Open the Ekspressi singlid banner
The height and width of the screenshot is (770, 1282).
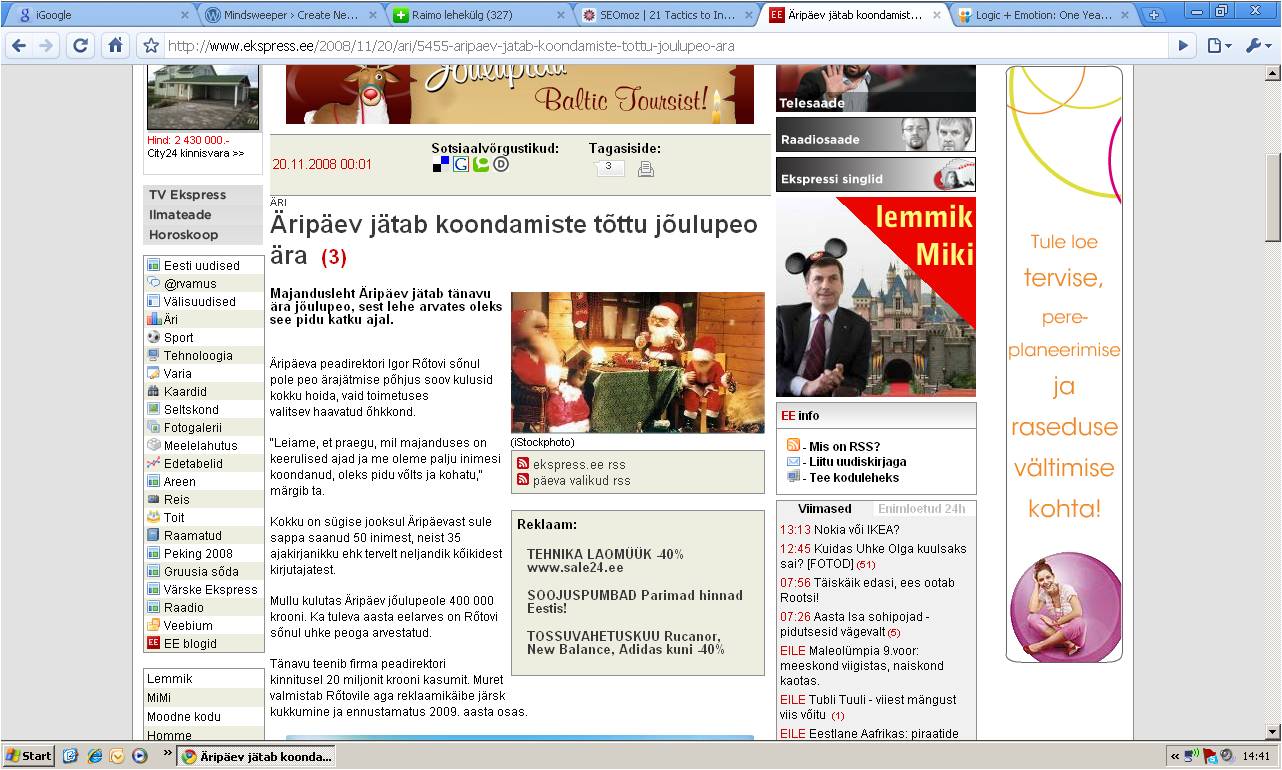(x=876, y=175)
